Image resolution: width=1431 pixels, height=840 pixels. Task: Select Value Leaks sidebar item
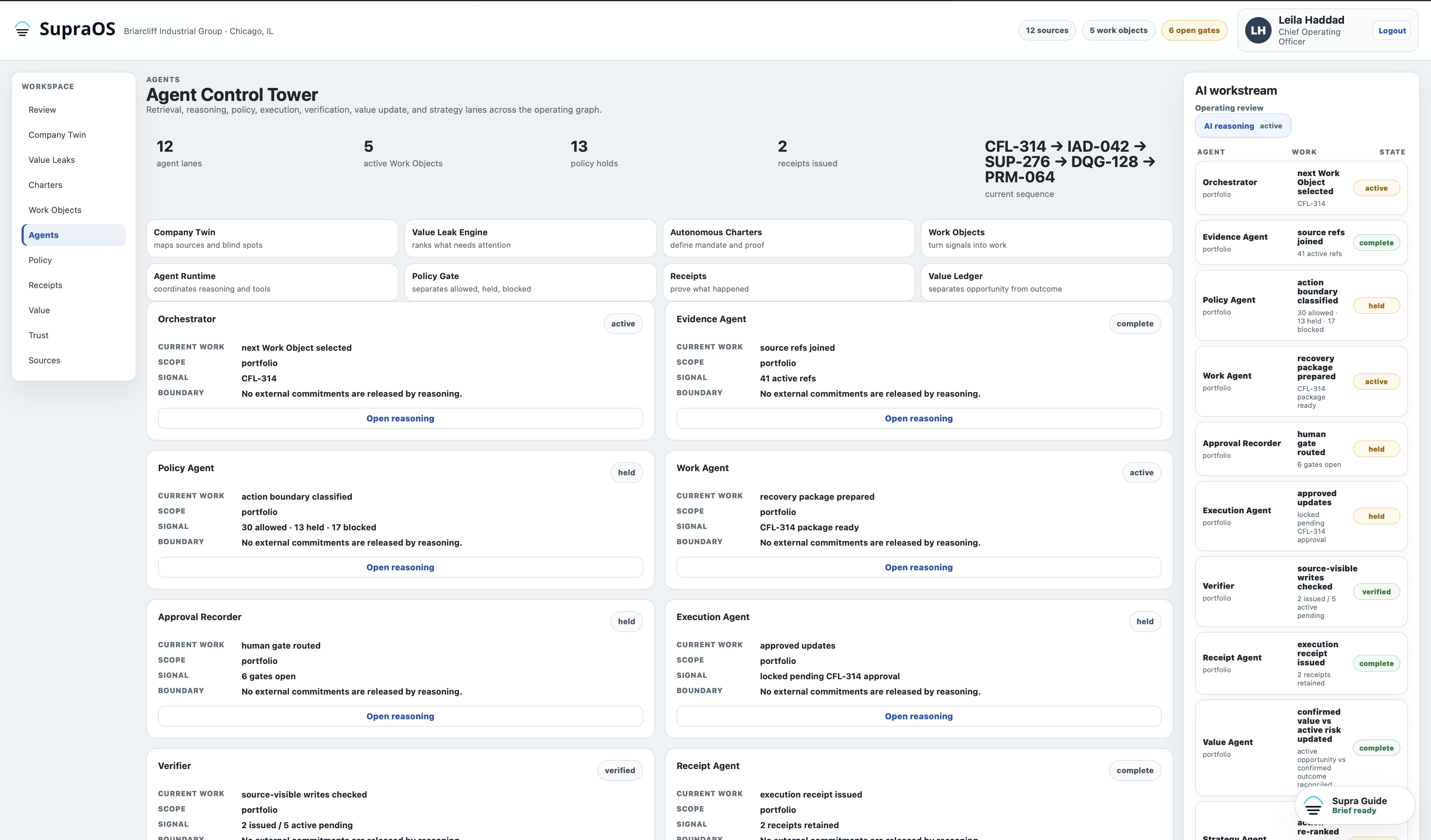click(74, 160)
